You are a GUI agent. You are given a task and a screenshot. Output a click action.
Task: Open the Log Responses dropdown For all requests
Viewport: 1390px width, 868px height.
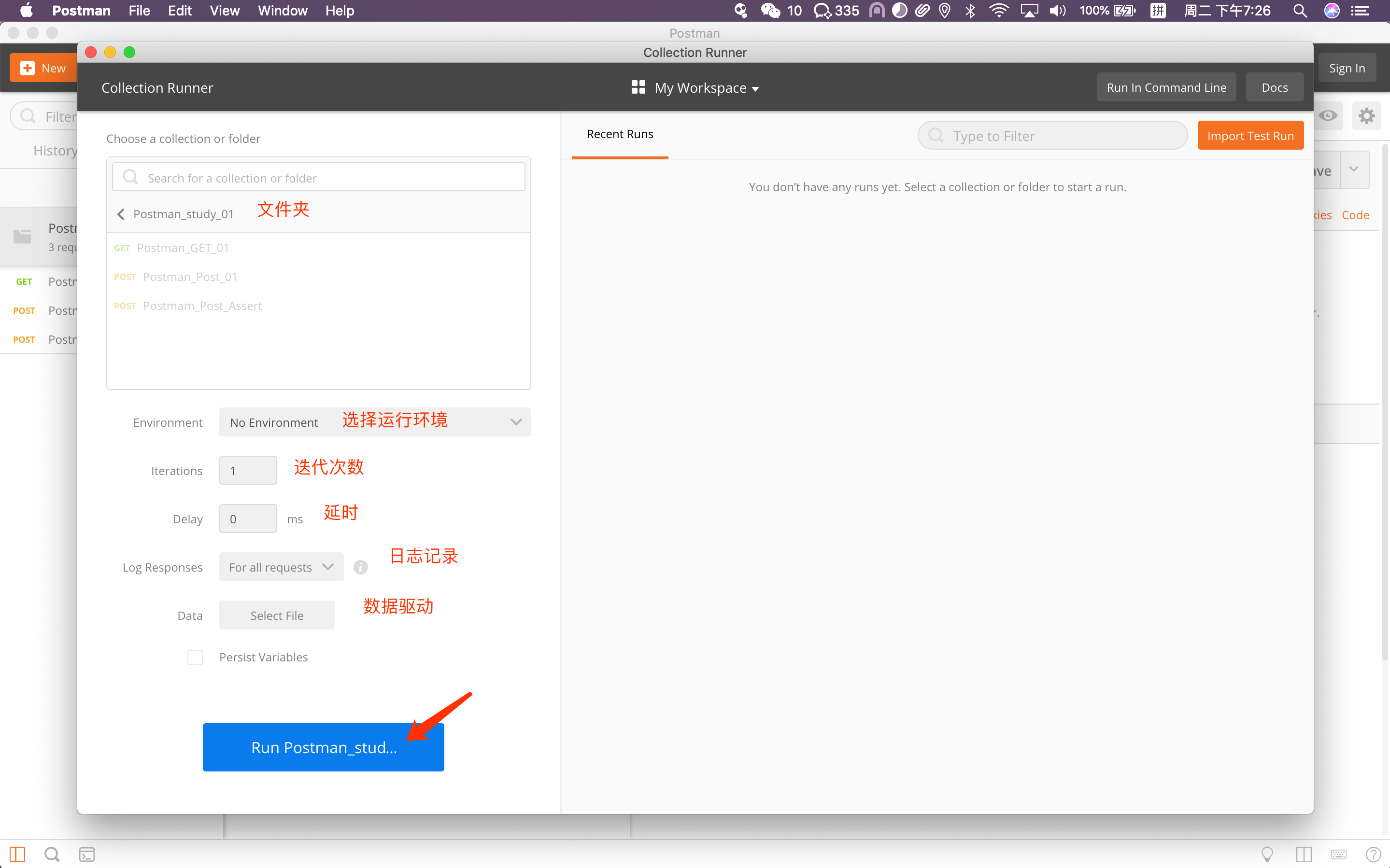[281, 567]
